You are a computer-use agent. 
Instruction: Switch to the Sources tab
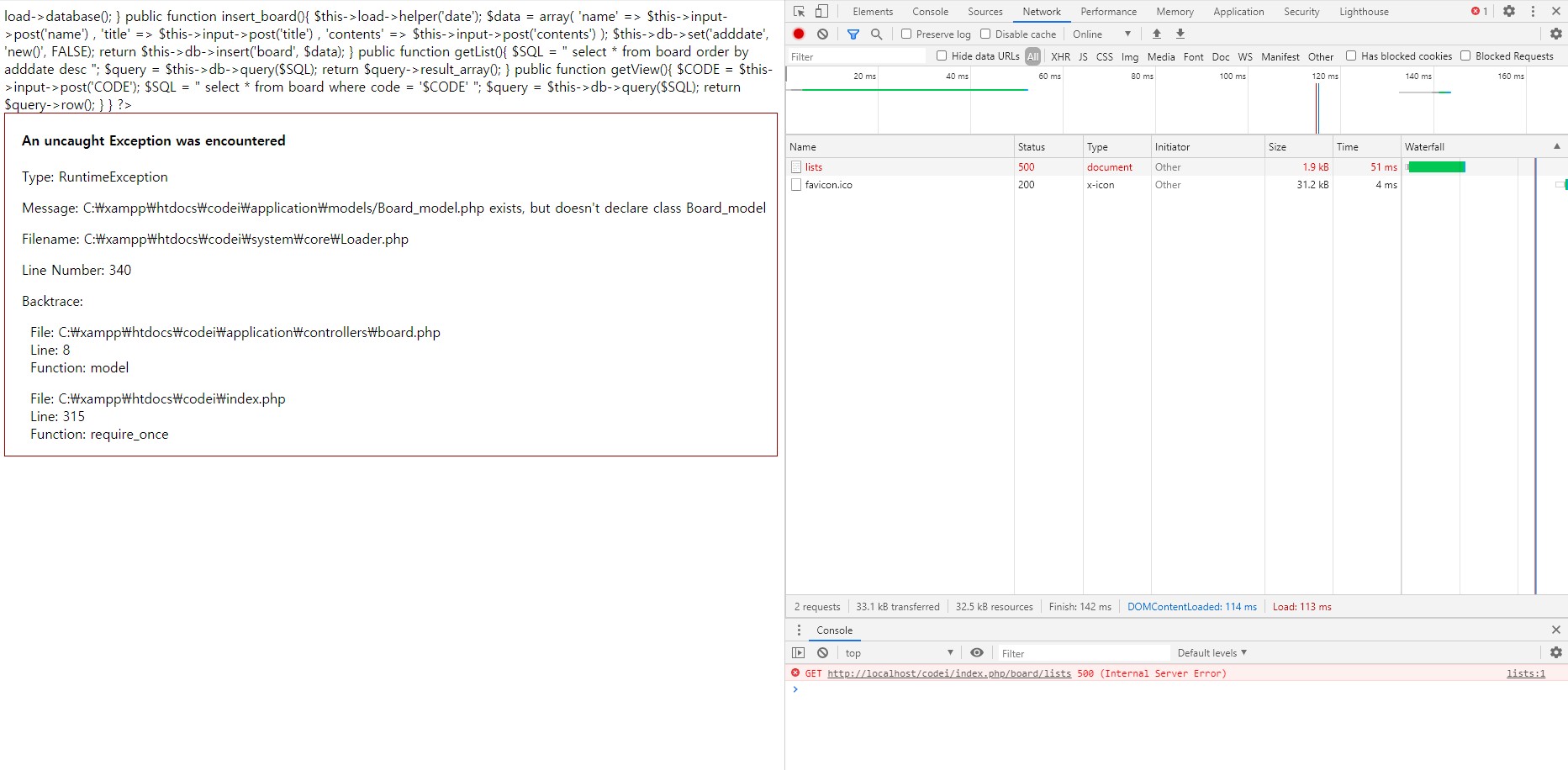[985, 12]
